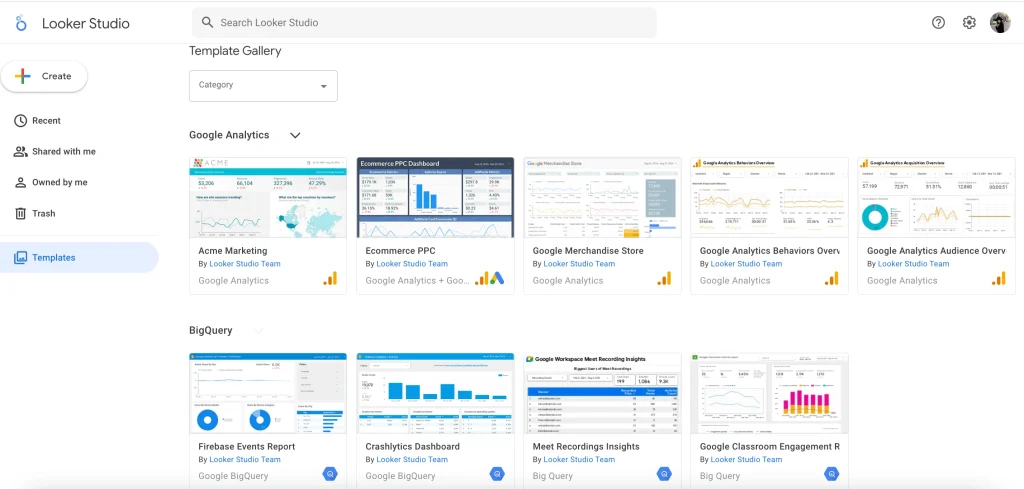Open the Acme Marketing template thumbnail
Image resolution: width=1024 pixels, height=489 pixels.
pos(268,197)
